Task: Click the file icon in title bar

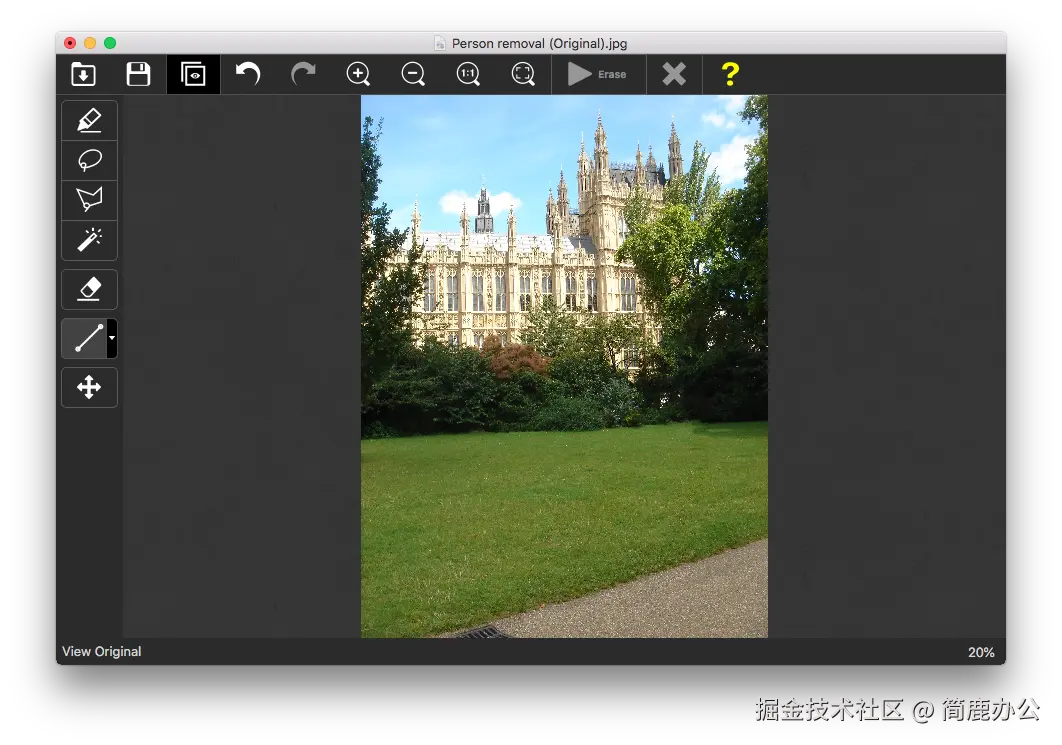Action: coord(440,43)
